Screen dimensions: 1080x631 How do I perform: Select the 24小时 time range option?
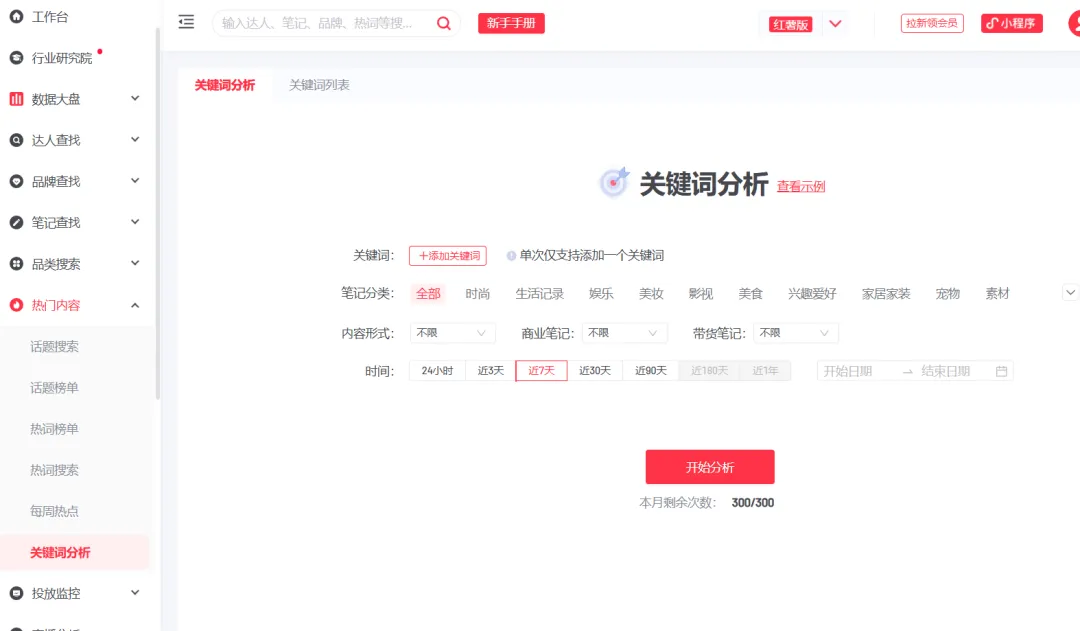click(x=437, y=369)
